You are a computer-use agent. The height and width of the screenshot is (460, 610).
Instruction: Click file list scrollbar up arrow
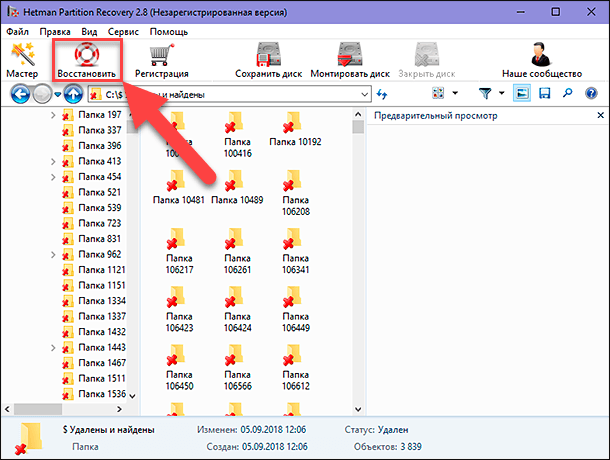pos(358,114)
